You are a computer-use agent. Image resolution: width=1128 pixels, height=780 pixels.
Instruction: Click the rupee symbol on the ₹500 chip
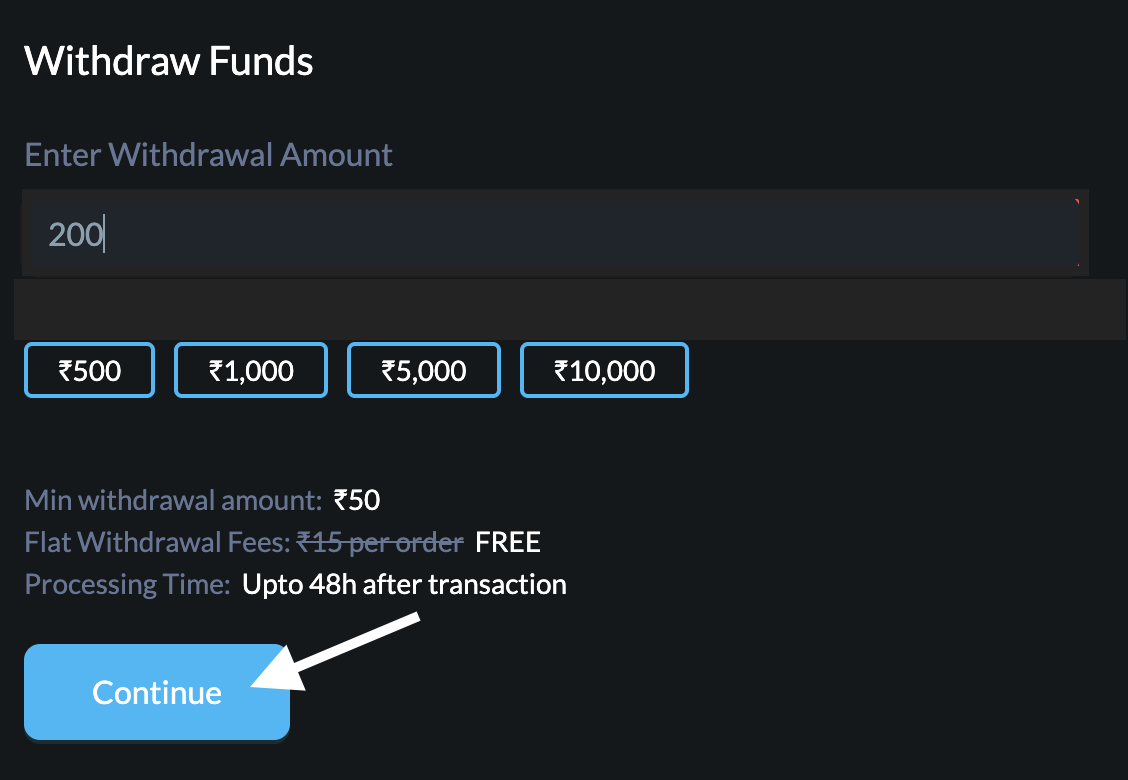tap(65, 372)
